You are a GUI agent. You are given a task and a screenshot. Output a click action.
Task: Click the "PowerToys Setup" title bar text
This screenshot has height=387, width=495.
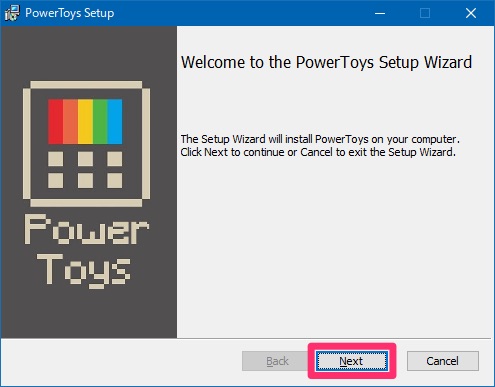pos(70,13)
